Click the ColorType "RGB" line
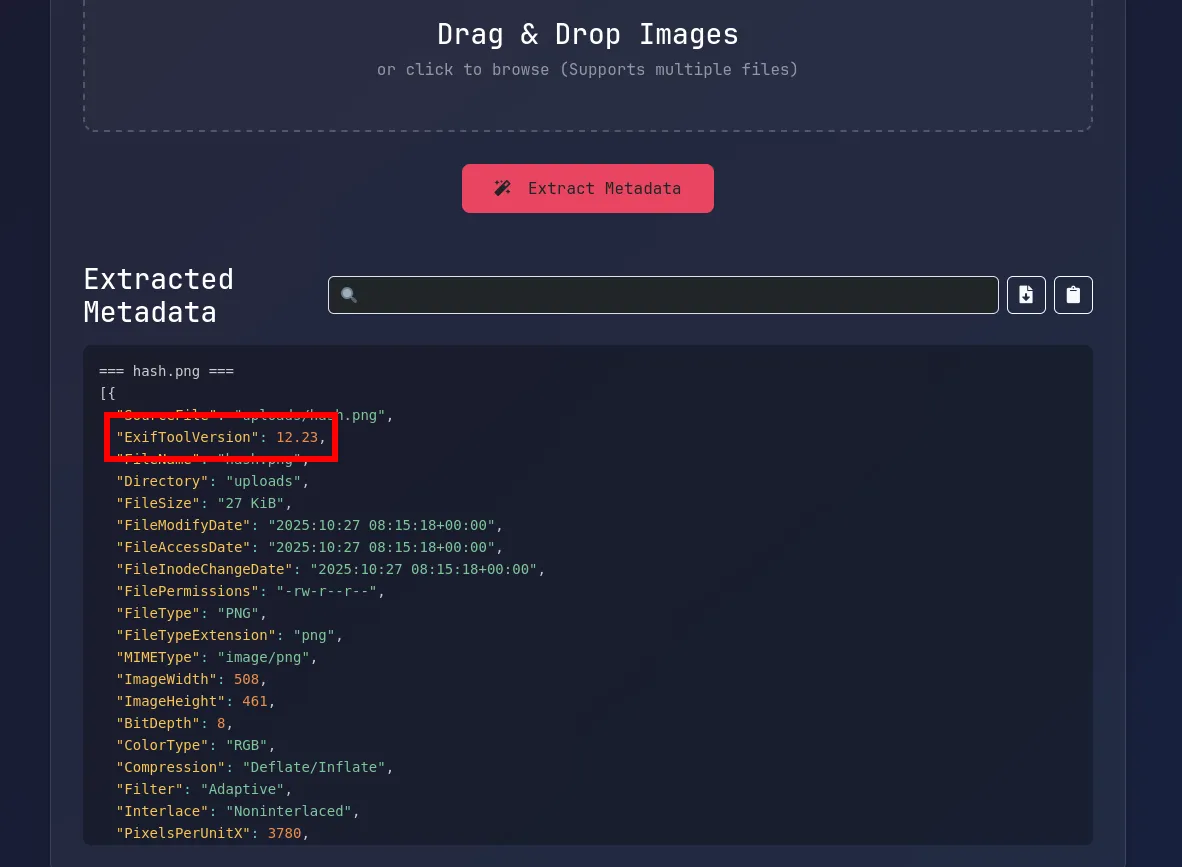This screenshot has height=867, width=1182. [x=195, y=745]
